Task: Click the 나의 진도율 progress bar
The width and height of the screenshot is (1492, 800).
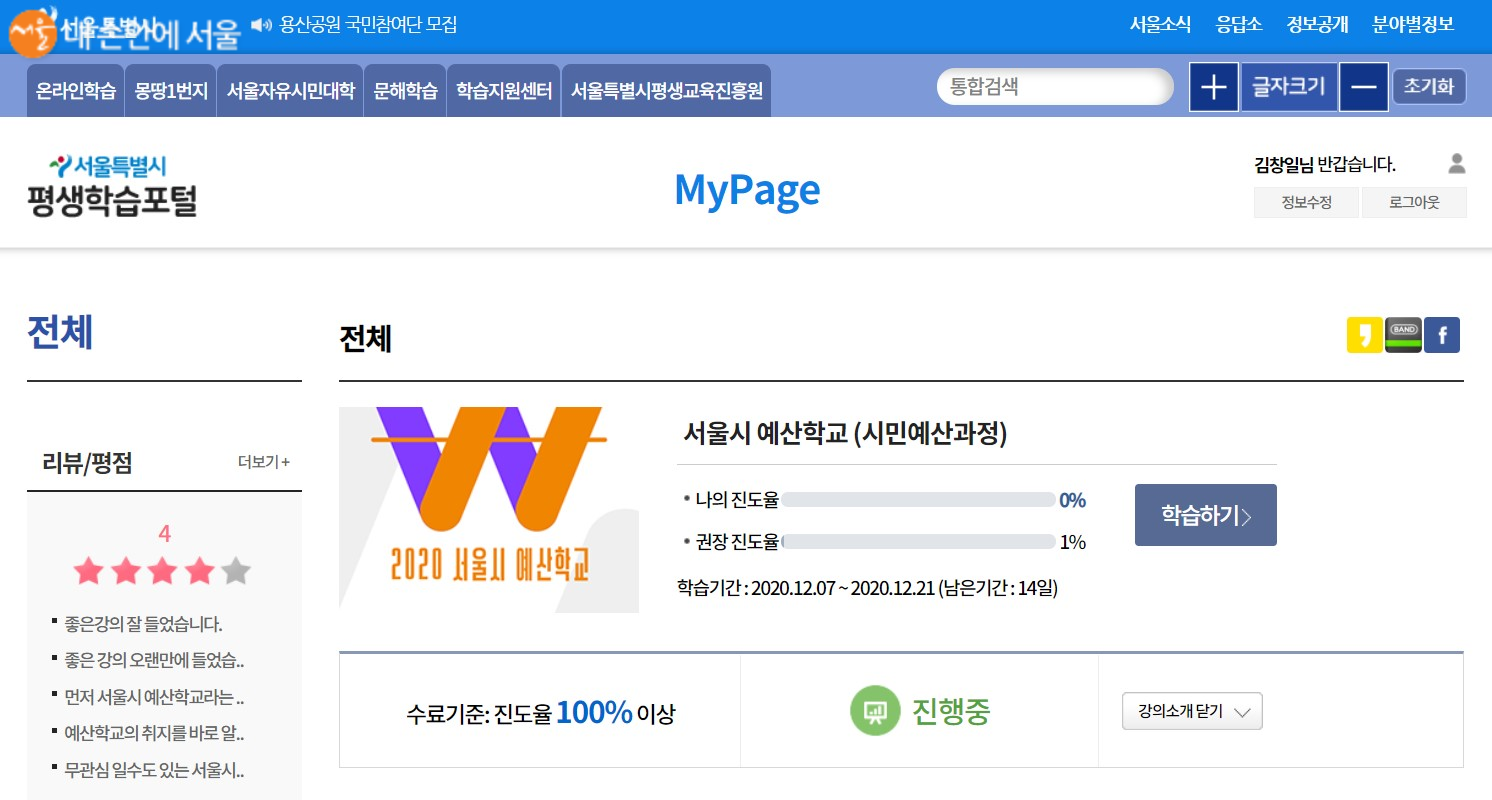Action: pos(917,500)
